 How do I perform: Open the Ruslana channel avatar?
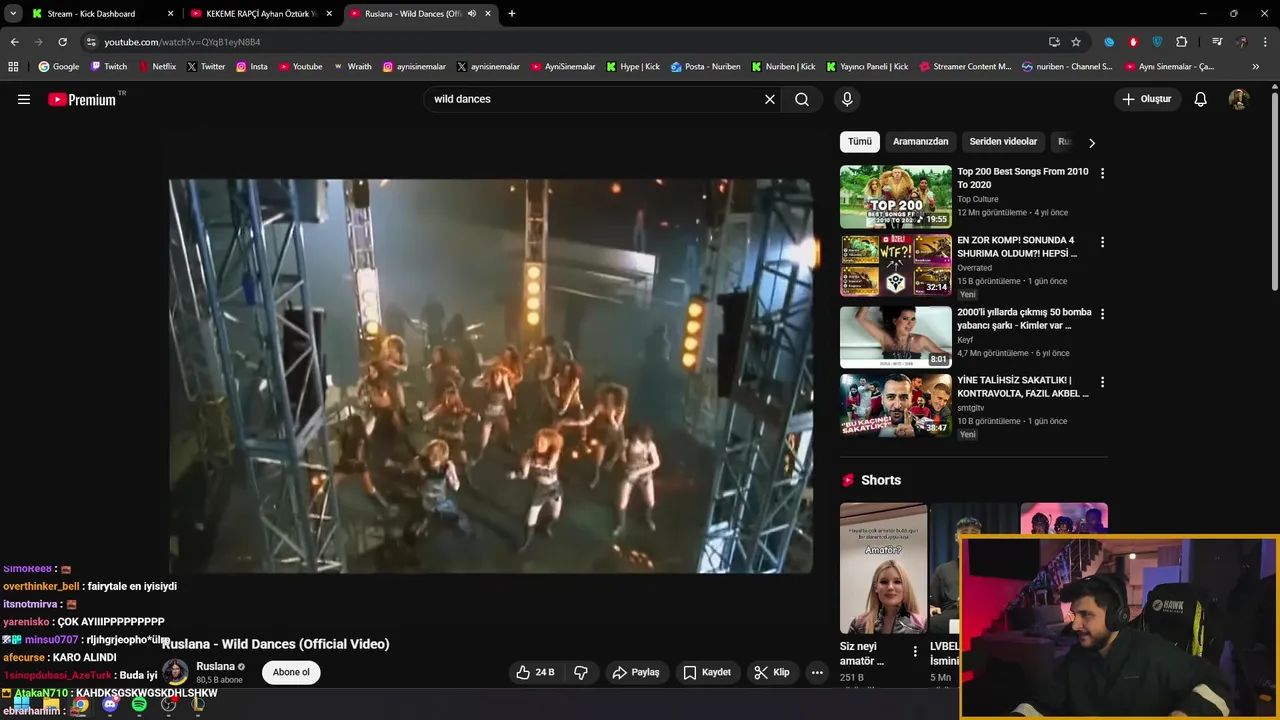[175, 672]
